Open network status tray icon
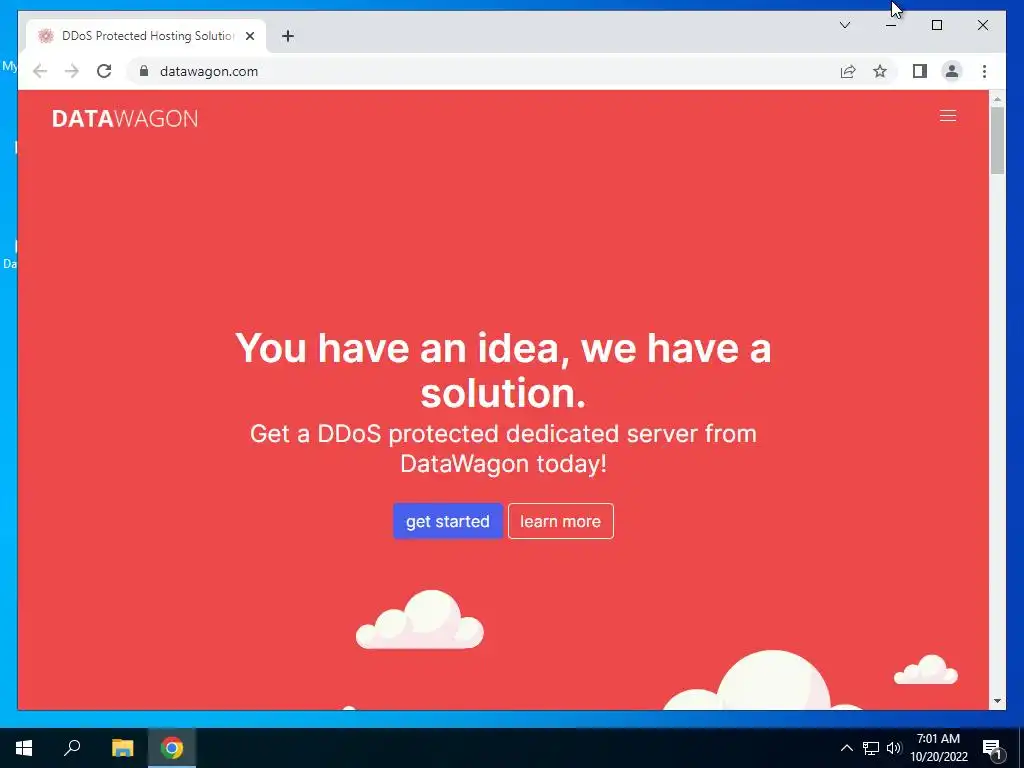1024x768 pixels. [871, 748]
